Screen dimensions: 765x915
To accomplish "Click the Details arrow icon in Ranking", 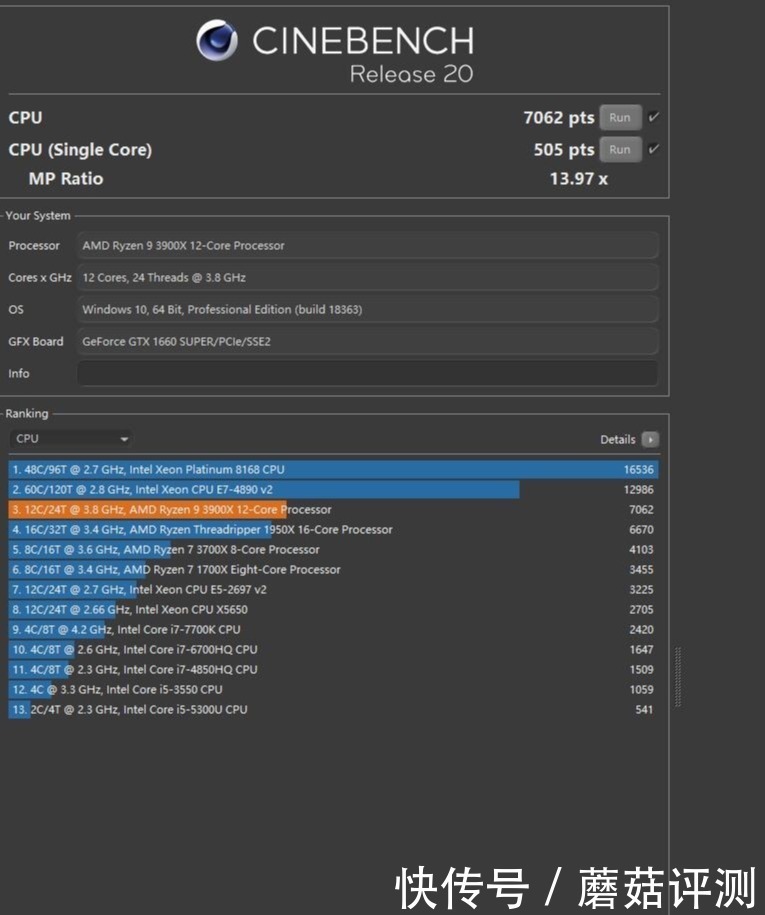I will [650, 439].
